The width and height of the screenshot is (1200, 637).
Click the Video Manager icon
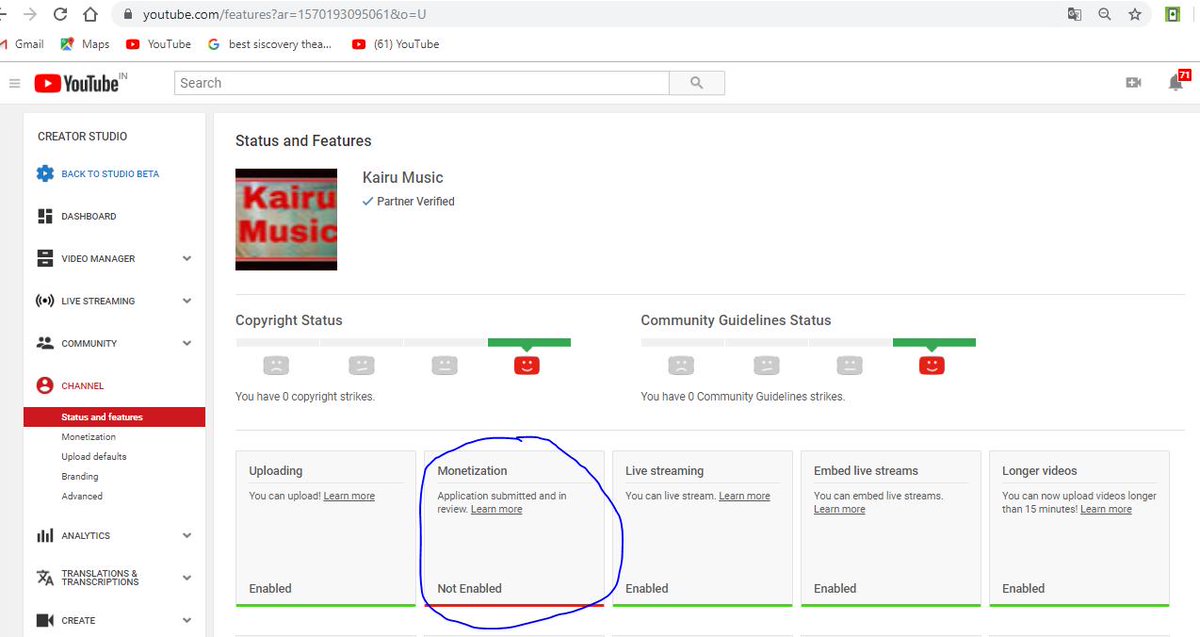[45, 258]
